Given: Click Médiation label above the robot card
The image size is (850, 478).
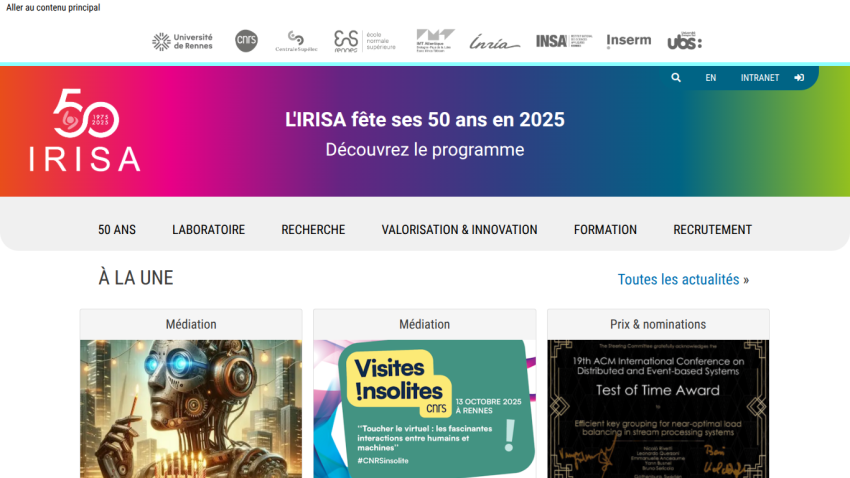Looking at the screenshot, I should (191, 324).
